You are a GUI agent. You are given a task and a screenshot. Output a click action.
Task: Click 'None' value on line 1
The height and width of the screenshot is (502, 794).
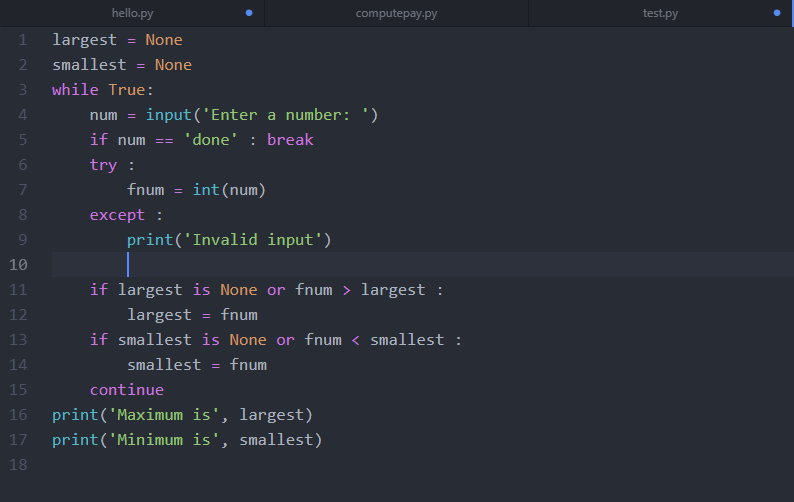164,40
